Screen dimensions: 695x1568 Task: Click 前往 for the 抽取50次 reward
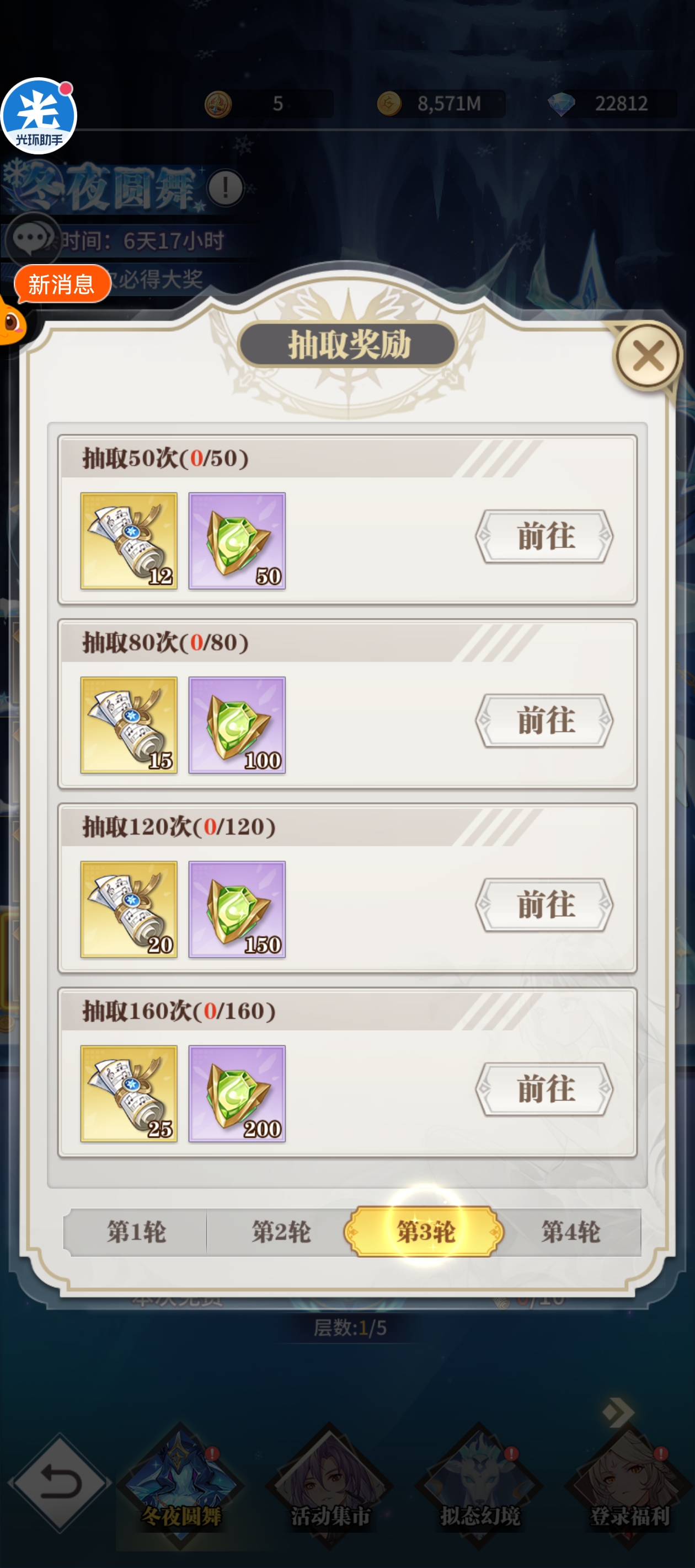tap(544, 536)
